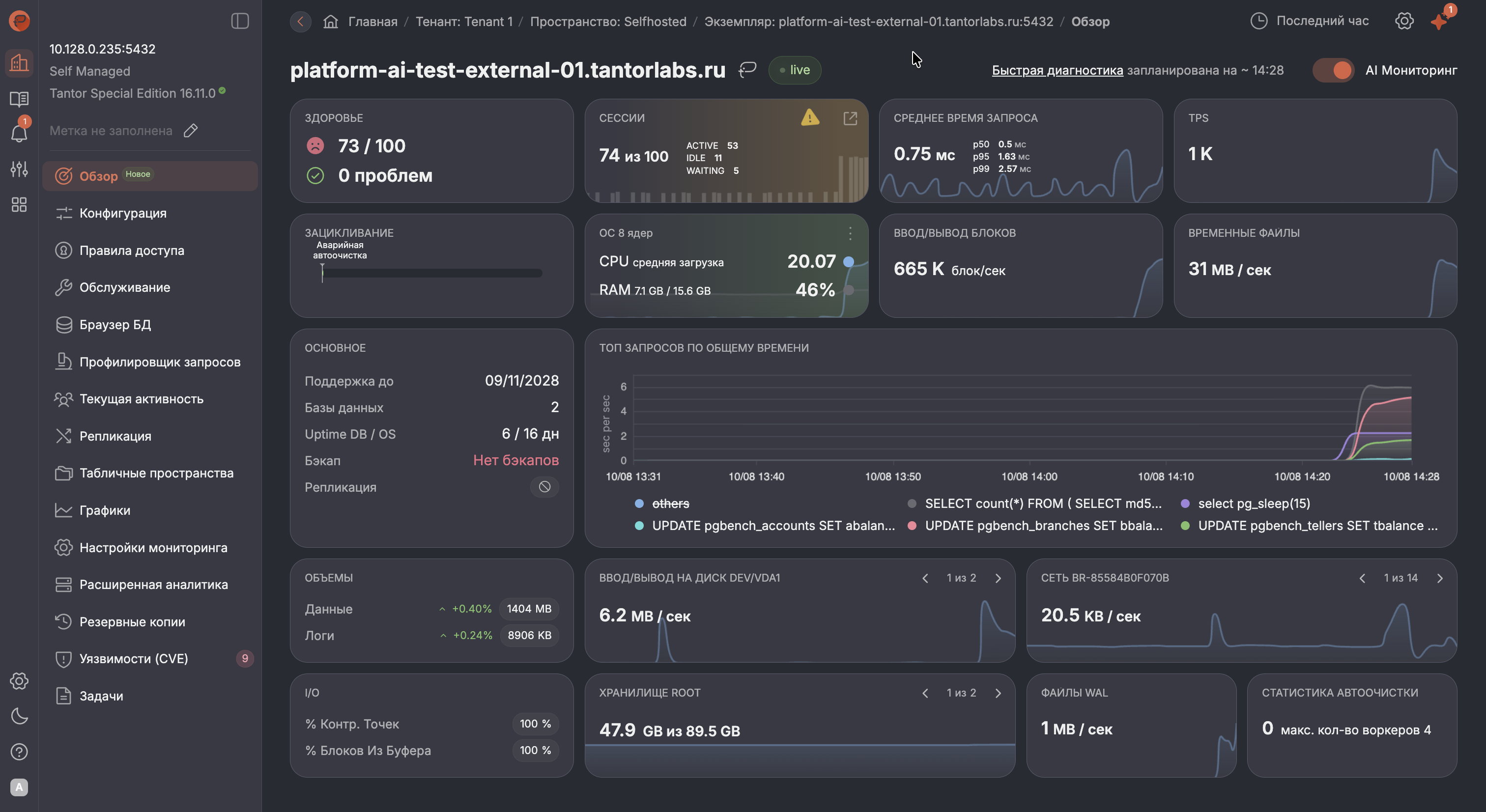Open the OS card three-dot menu
1486x812 pixels.
click(x=850, y=233)
